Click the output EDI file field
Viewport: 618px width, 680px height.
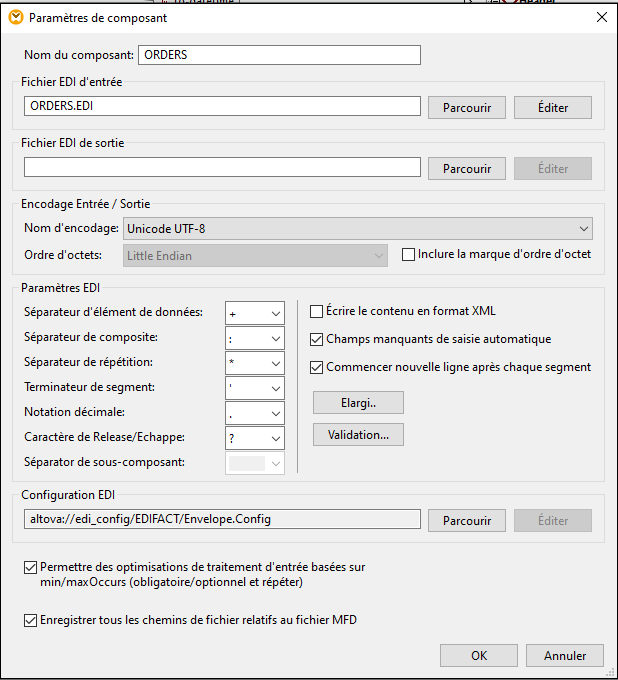coord(222,168)
